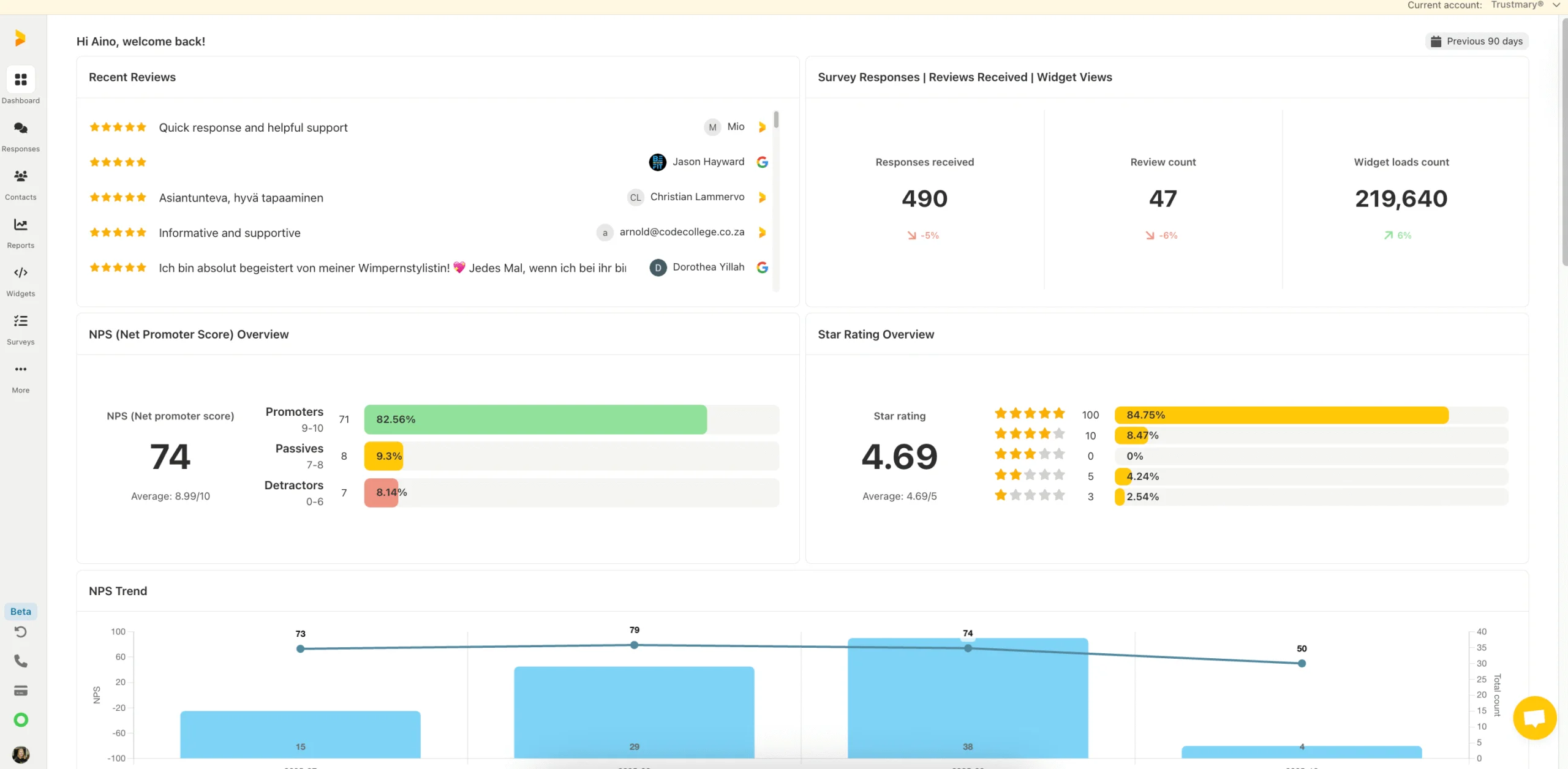Screen dimensions: 1568x769
Task: Click the history restore icon above the phone icon
Action: coord(20,631)
